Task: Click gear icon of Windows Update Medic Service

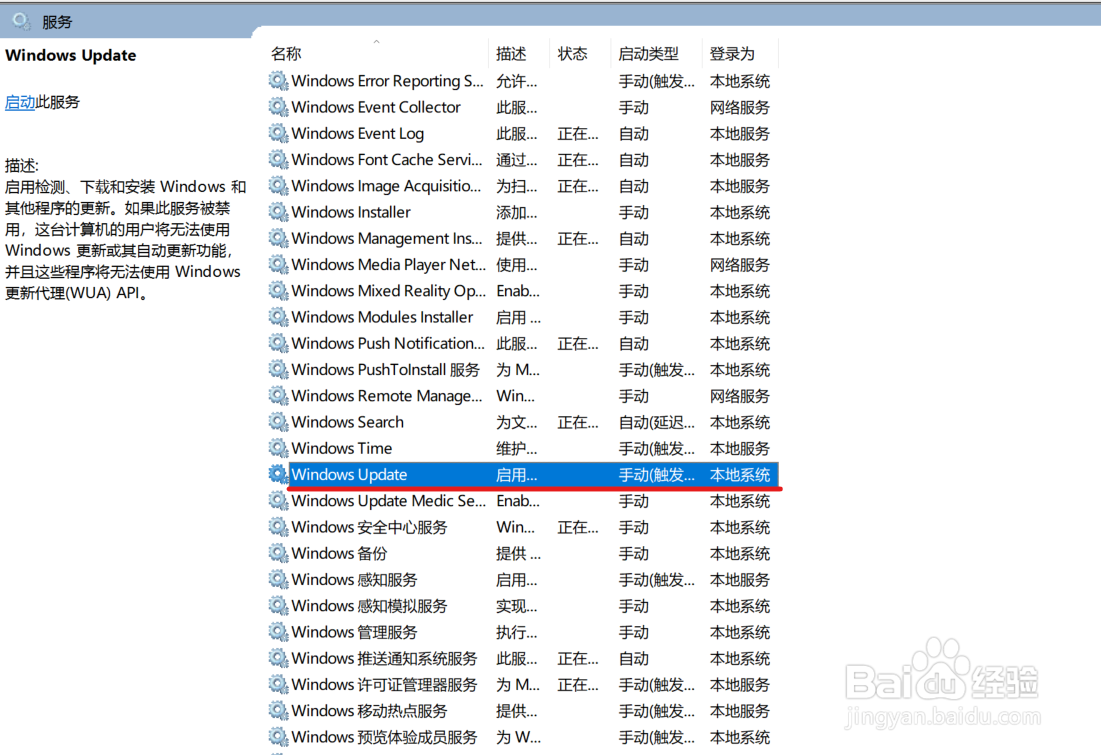Action: point(278,500)
